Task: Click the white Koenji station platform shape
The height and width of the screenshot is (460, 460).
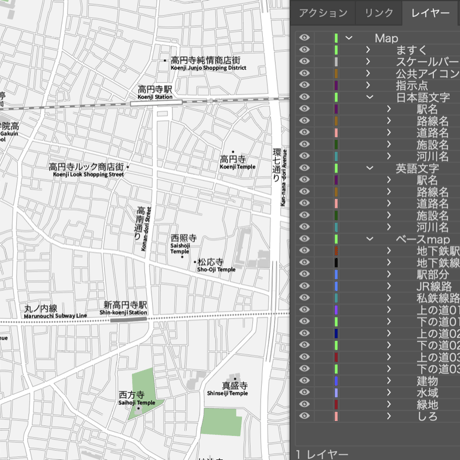Action: 156,103
